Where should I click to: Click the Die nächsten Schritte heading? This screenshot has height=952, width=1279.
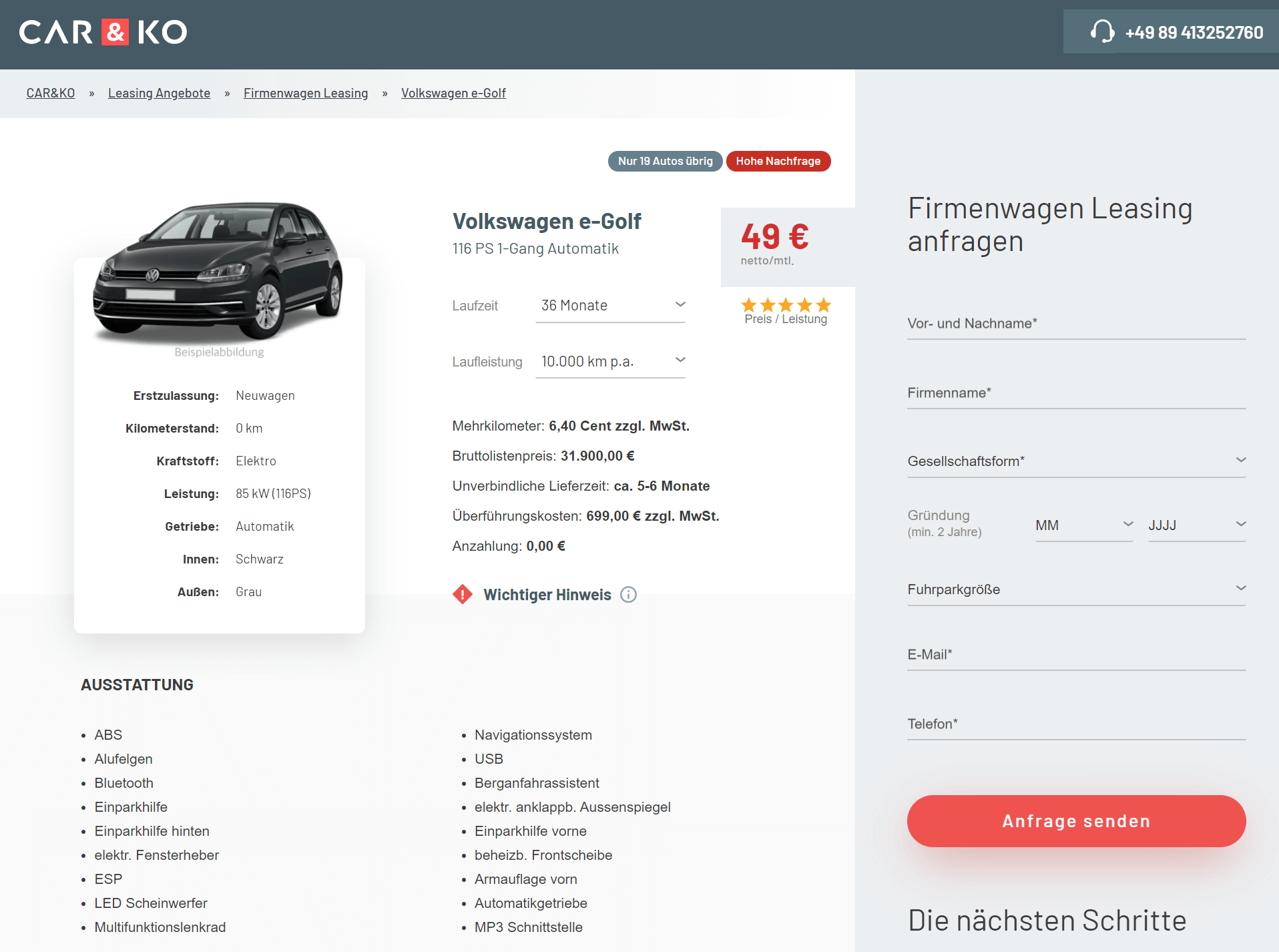[x=1047, y=920]
